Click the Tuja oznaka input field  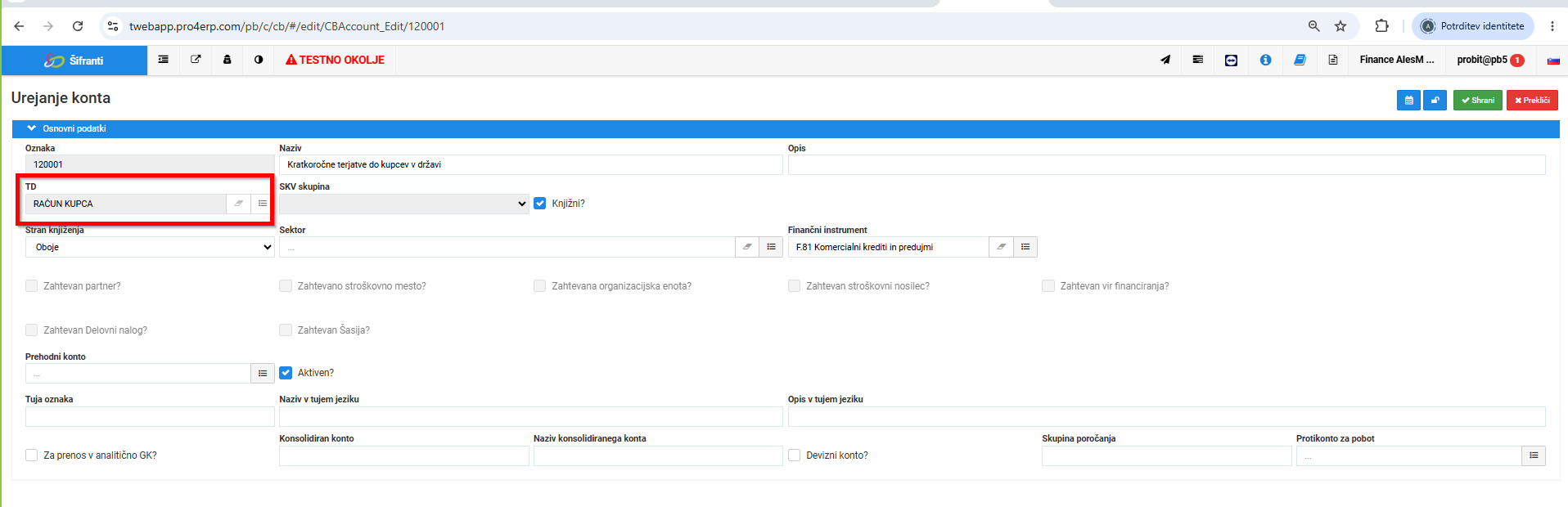(150, 416)
